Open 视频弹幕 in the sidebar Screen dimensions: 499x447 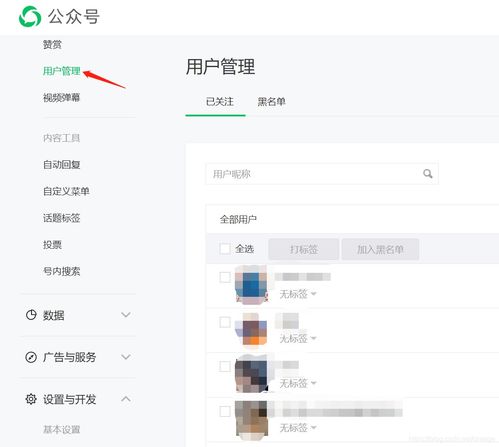pyautogui.click(x=62, y=98)
